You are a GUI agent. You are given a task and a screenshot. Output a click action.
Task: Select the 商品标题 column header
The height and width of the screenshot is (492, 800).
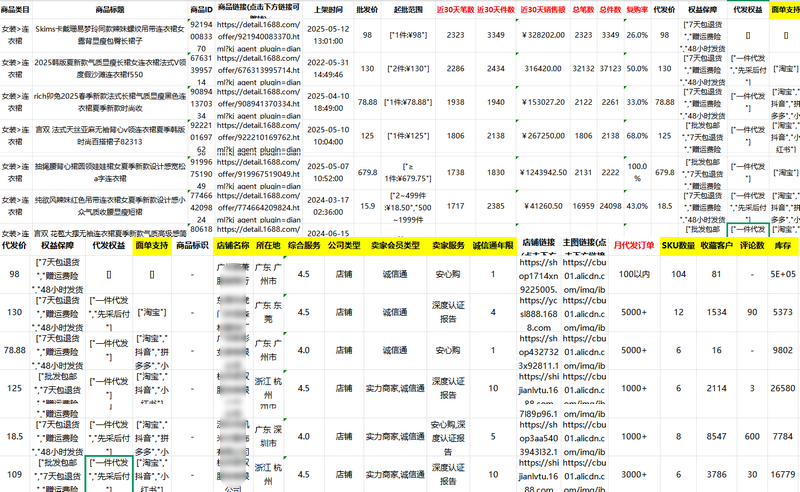click(110, 9)
